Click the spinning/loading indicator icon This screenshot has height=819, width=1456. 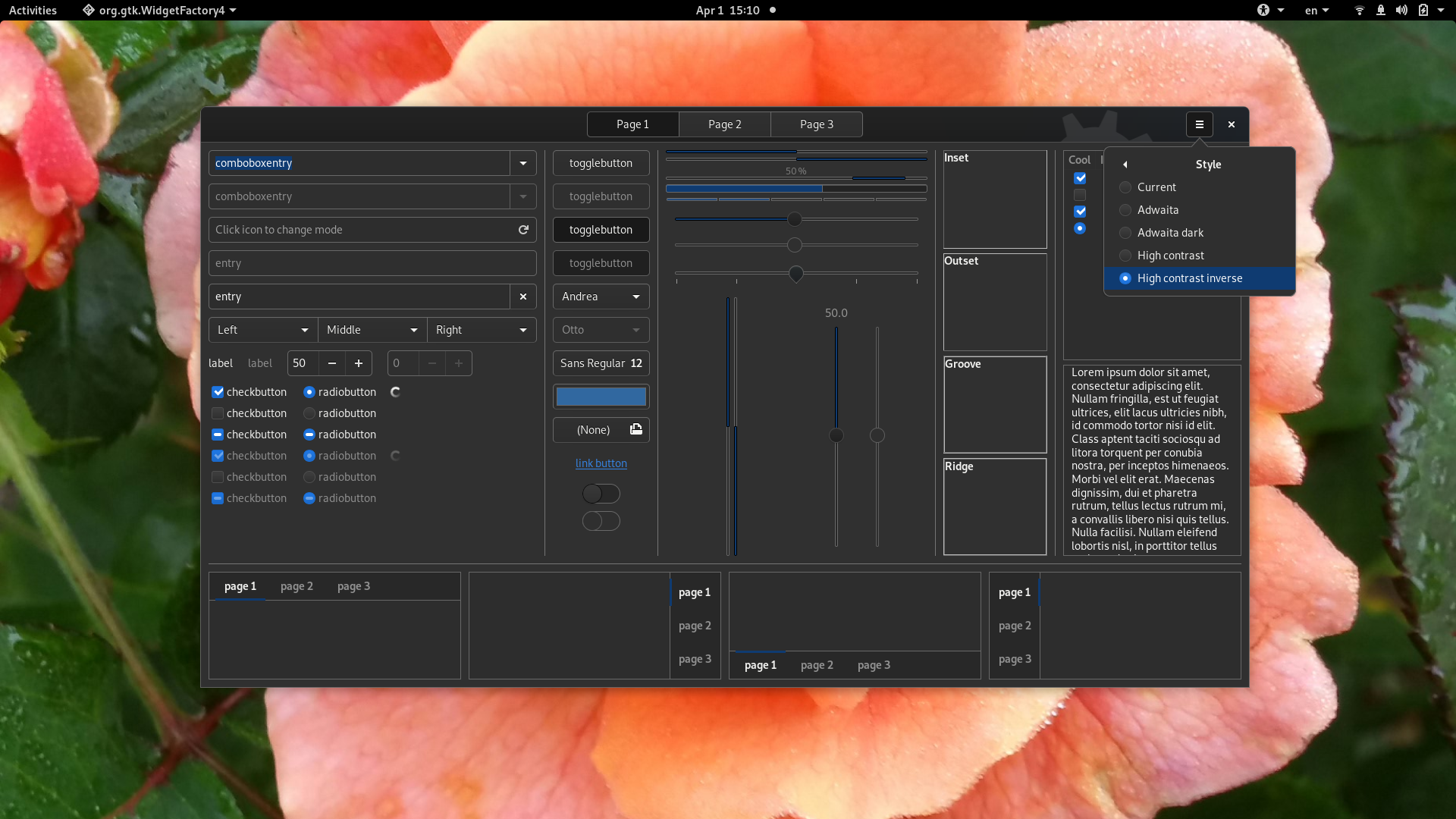(395, 391)
